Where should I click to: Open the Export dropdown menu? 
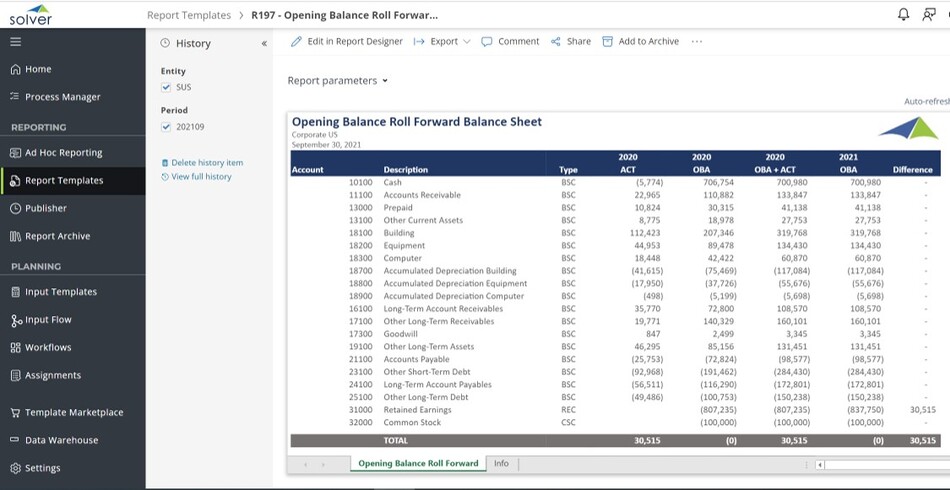point(442,42)
